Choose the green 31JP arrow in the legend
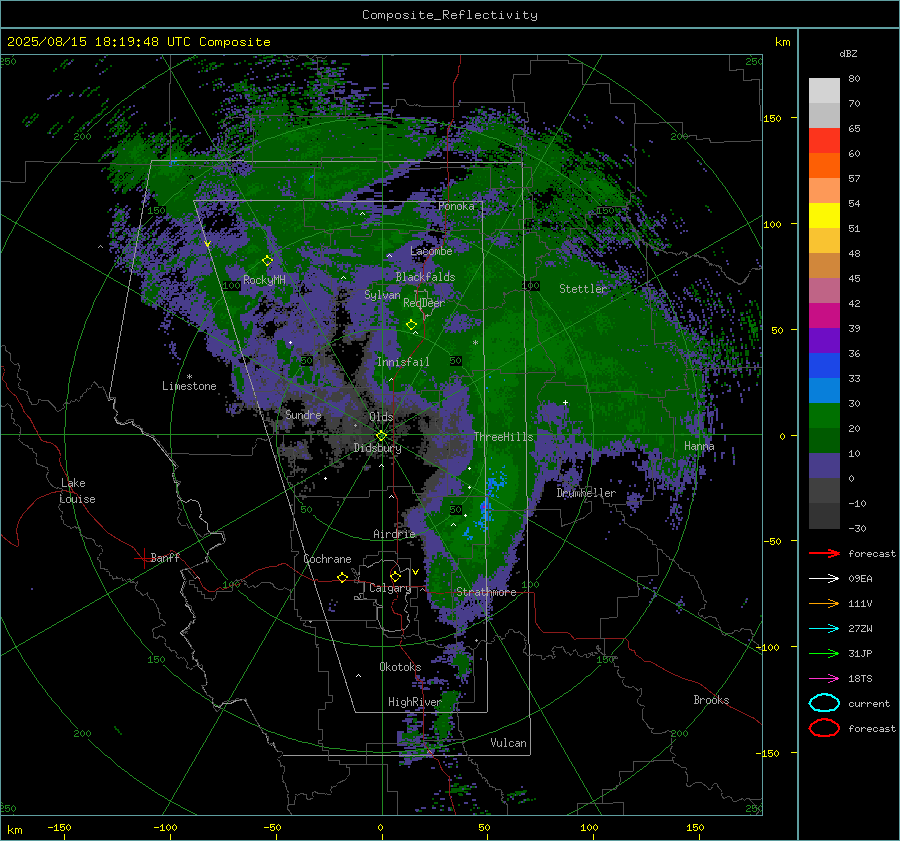Image resolution: width=900 pixels, height=841 pixels. coord(824,653)
